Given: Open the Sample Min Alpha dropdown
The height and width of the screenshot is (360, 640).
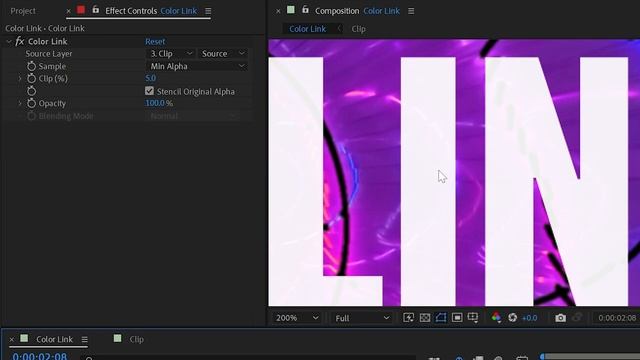Looking at the screenshot, I should [x=197, y=66].
